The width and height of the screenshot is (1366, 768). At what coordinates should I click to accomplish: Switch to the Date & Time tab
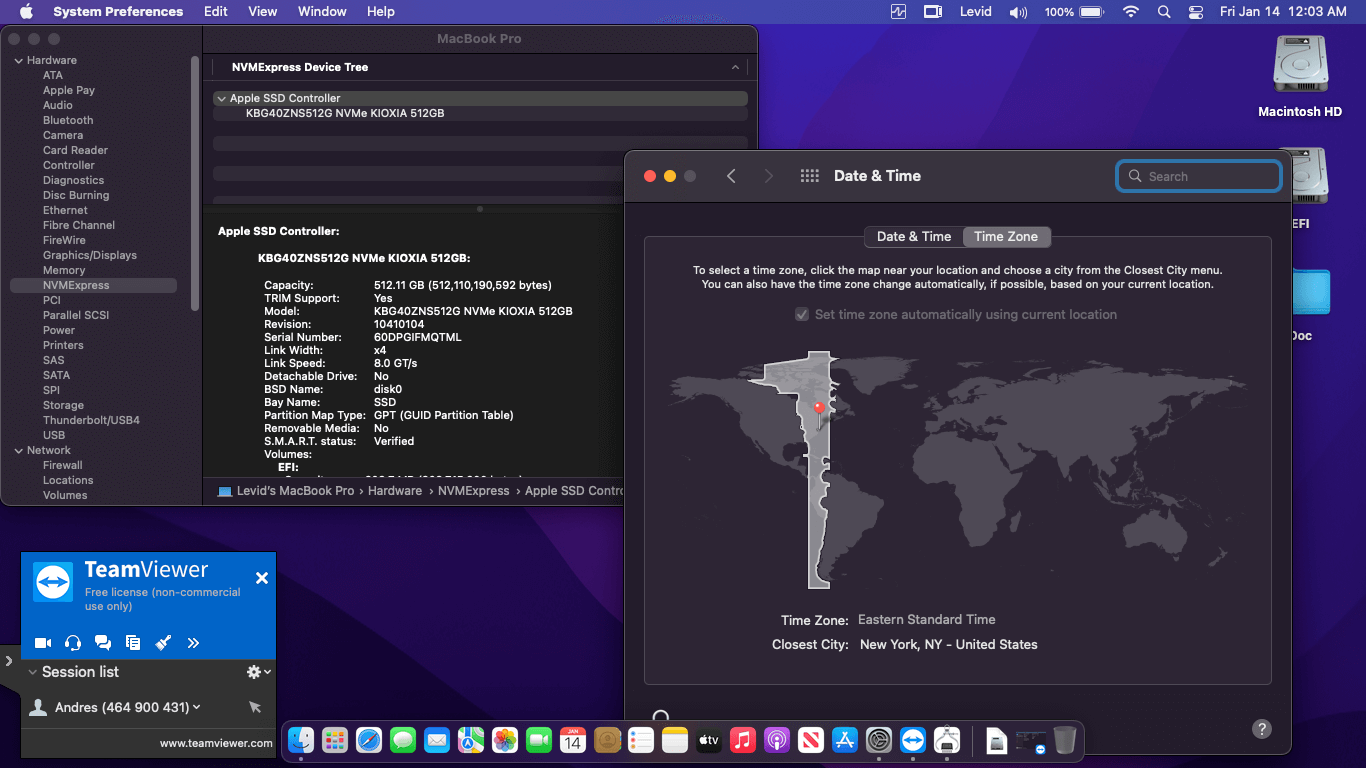click(914, 237)
